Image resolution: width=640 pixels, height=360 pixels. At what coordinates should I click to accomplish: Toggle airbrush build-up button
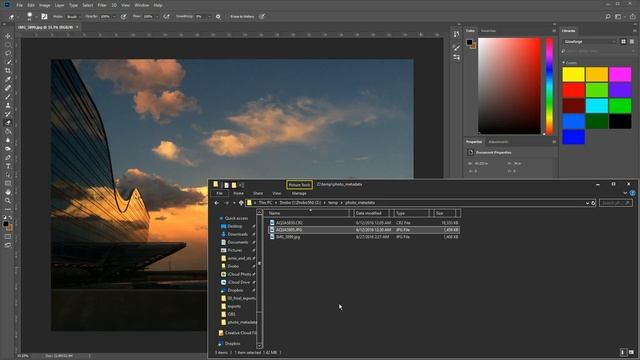[166, 16]
